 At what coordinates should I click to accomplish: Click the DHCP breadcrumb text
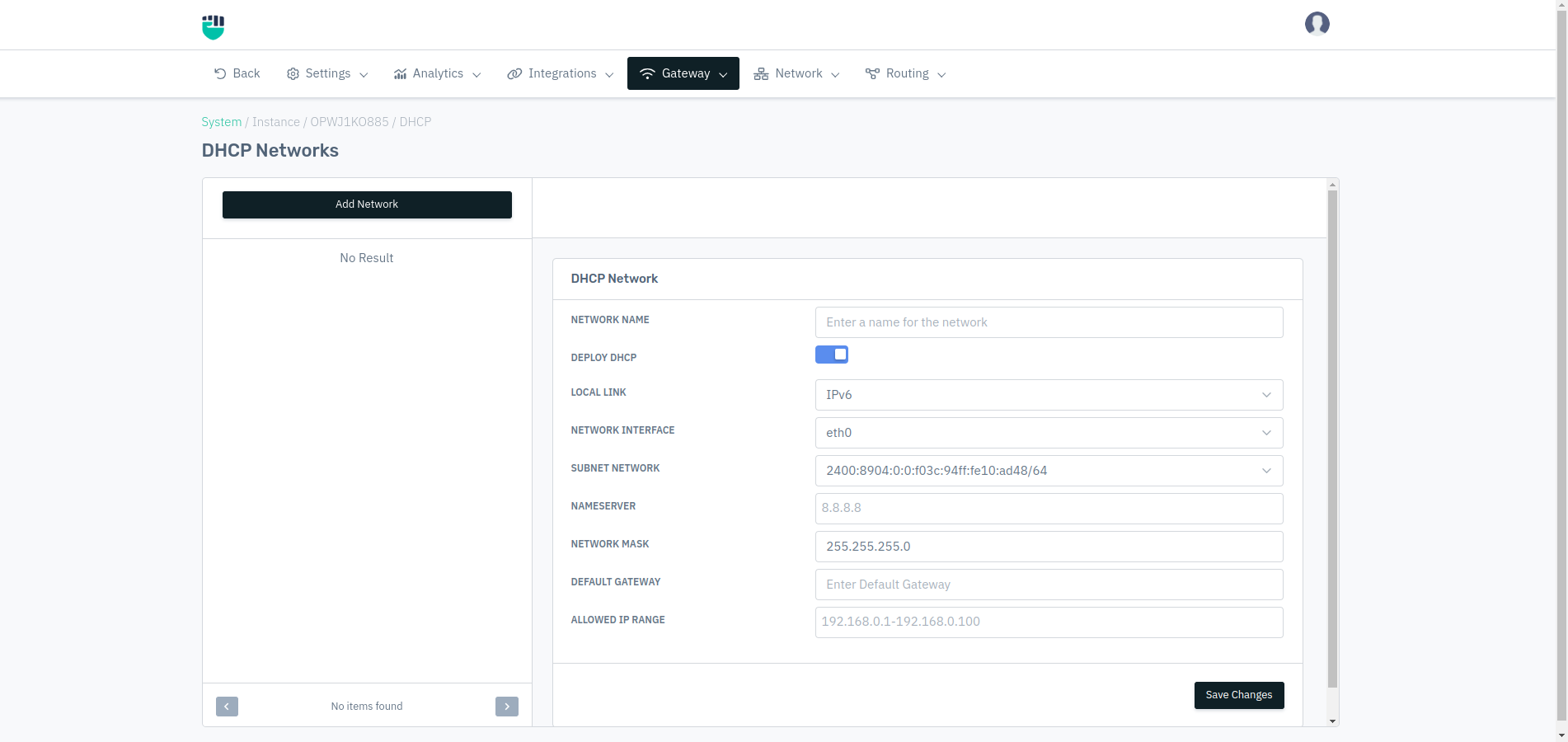coord(415,122)
